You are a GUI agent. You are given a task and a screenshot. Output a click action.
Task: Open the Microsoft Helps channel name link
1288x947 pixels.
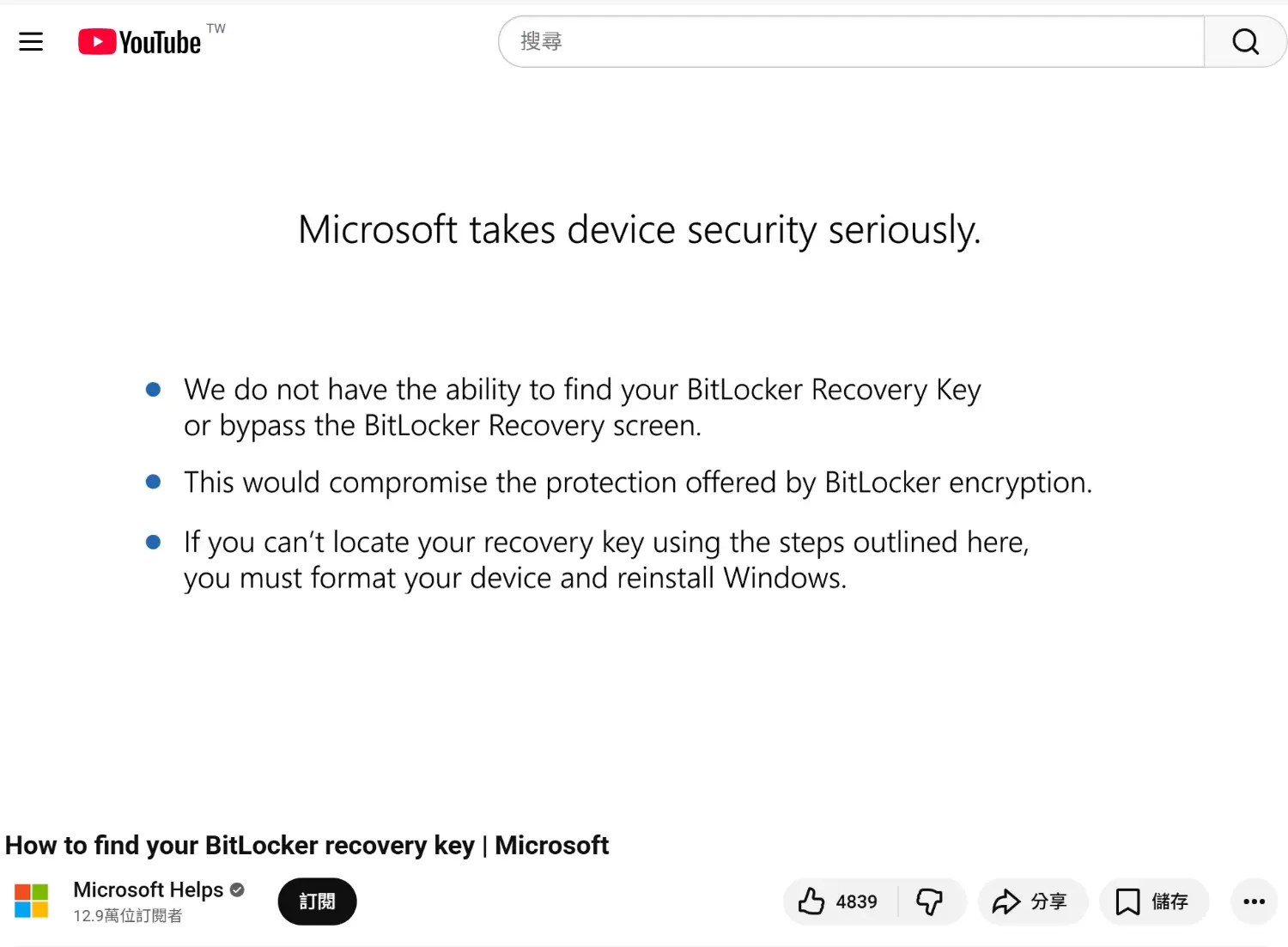click(148, 889)
